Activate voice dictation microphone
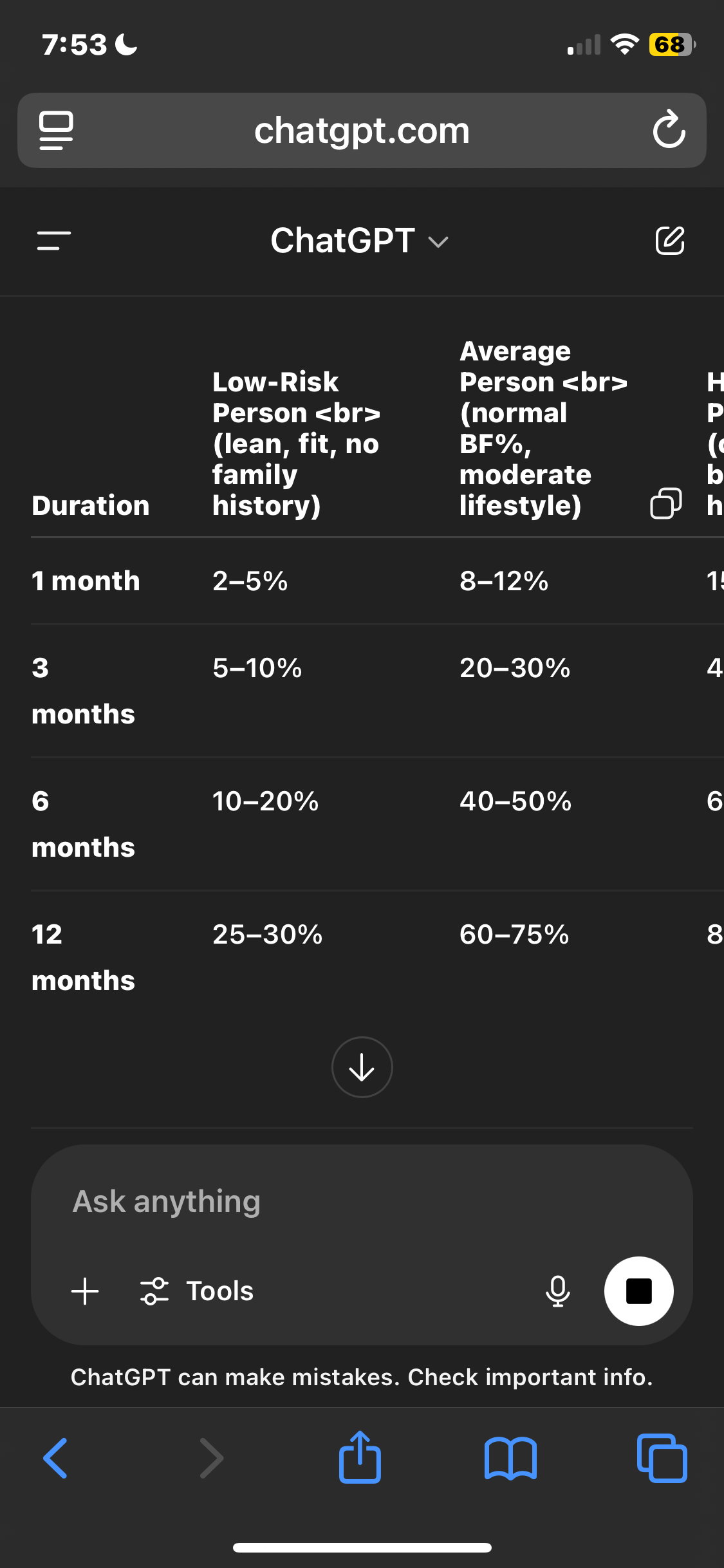The image size is (724, 1568). 558,1291
